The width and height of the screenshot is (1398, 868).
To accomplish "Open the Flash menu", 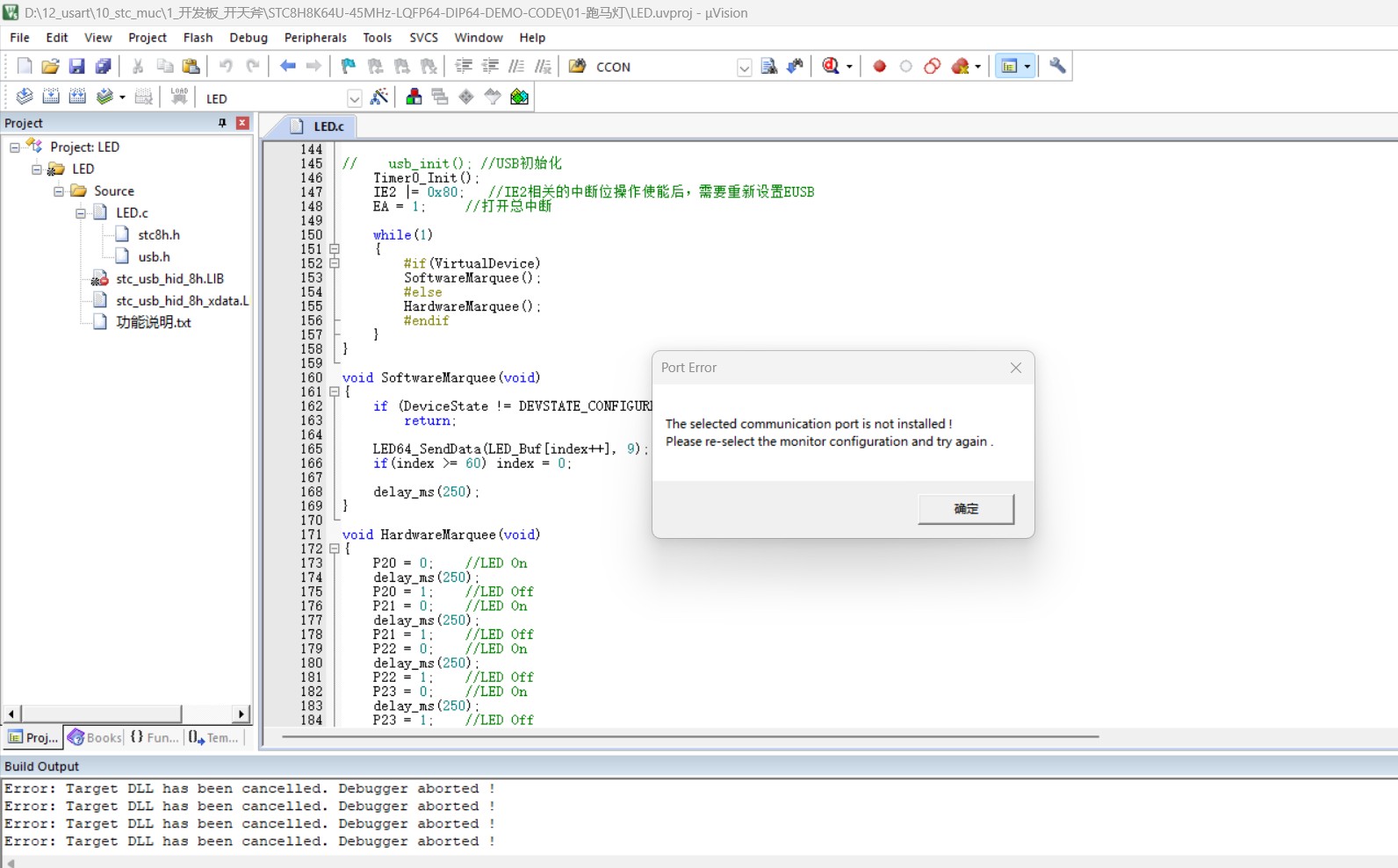I will coord(198,38).
